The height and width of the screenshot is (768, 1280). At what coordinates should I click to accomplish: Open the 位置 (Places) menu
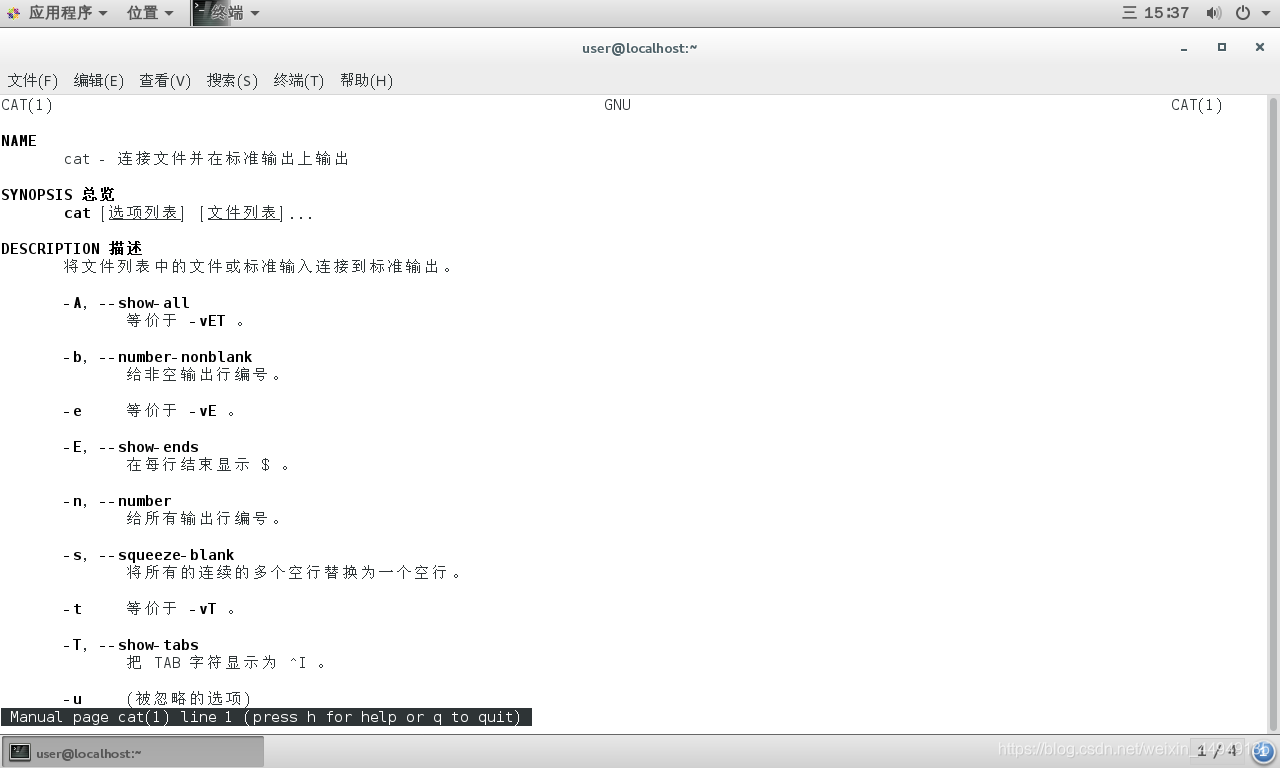[150, 13]
